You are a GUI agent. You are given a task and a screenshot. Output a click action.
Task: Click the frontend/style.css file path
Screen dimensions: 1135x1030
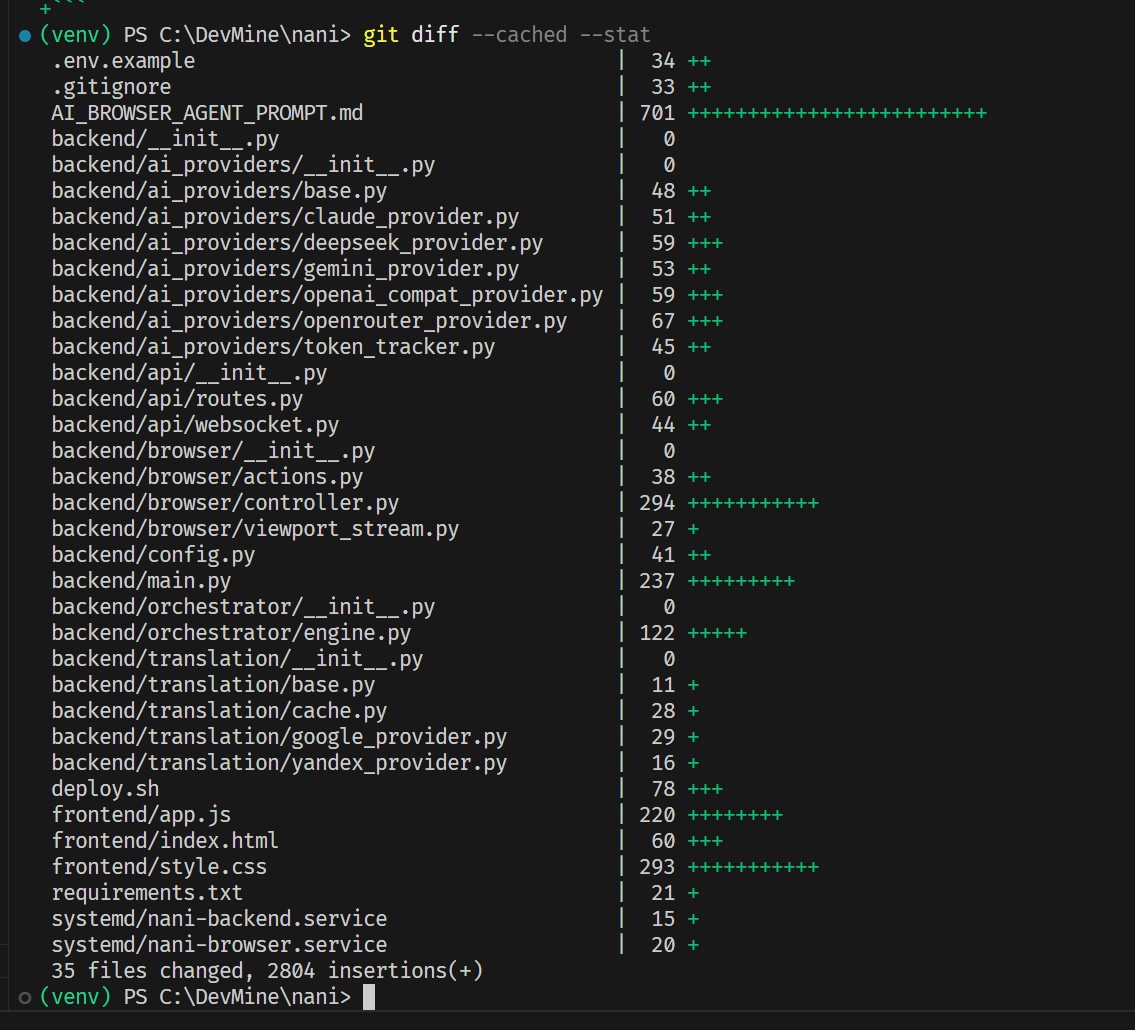pos(159,867)
